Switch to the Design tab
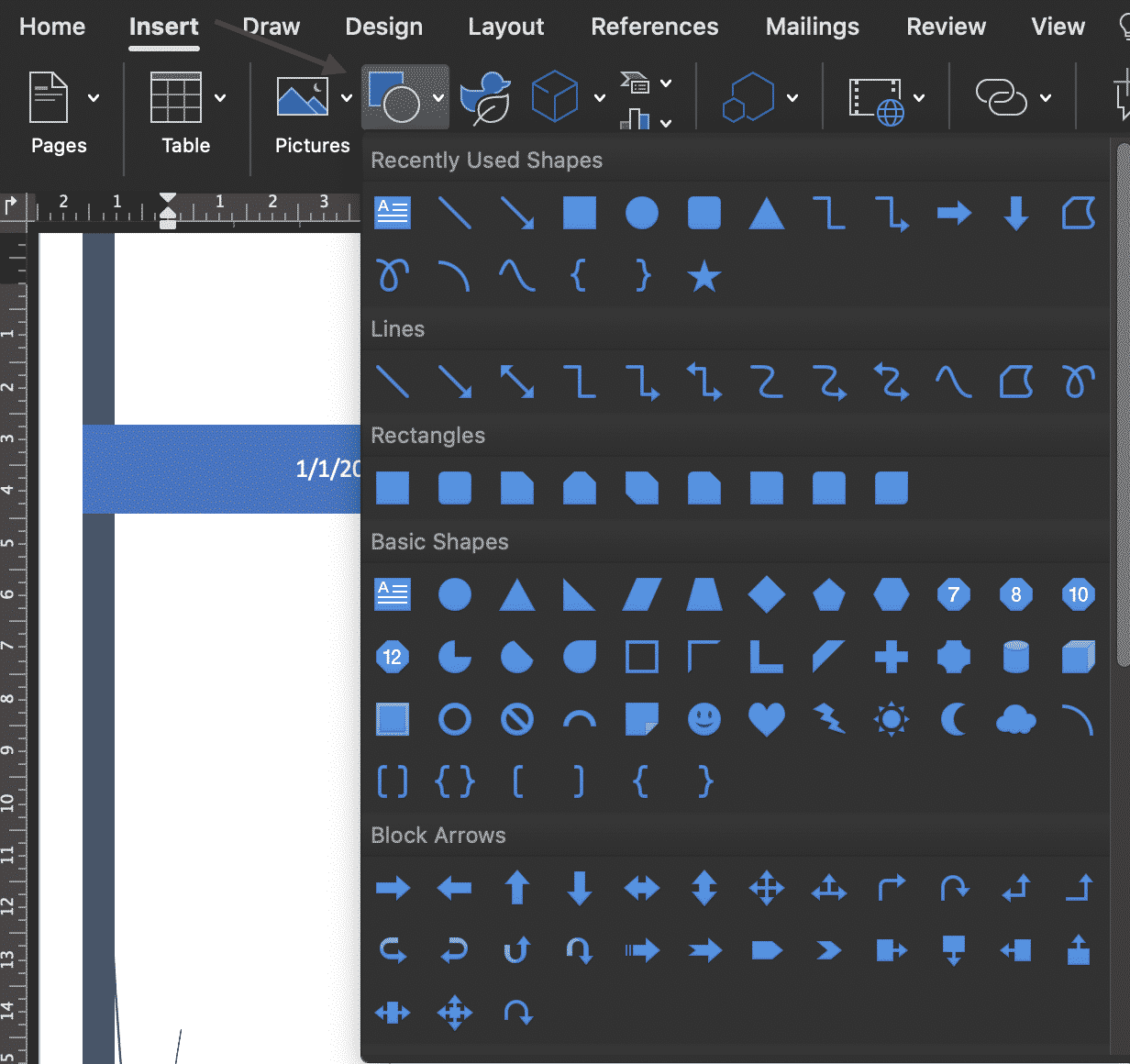Screen dimensions: 1130x1064 pyautogui.click(x=383, y=27)
